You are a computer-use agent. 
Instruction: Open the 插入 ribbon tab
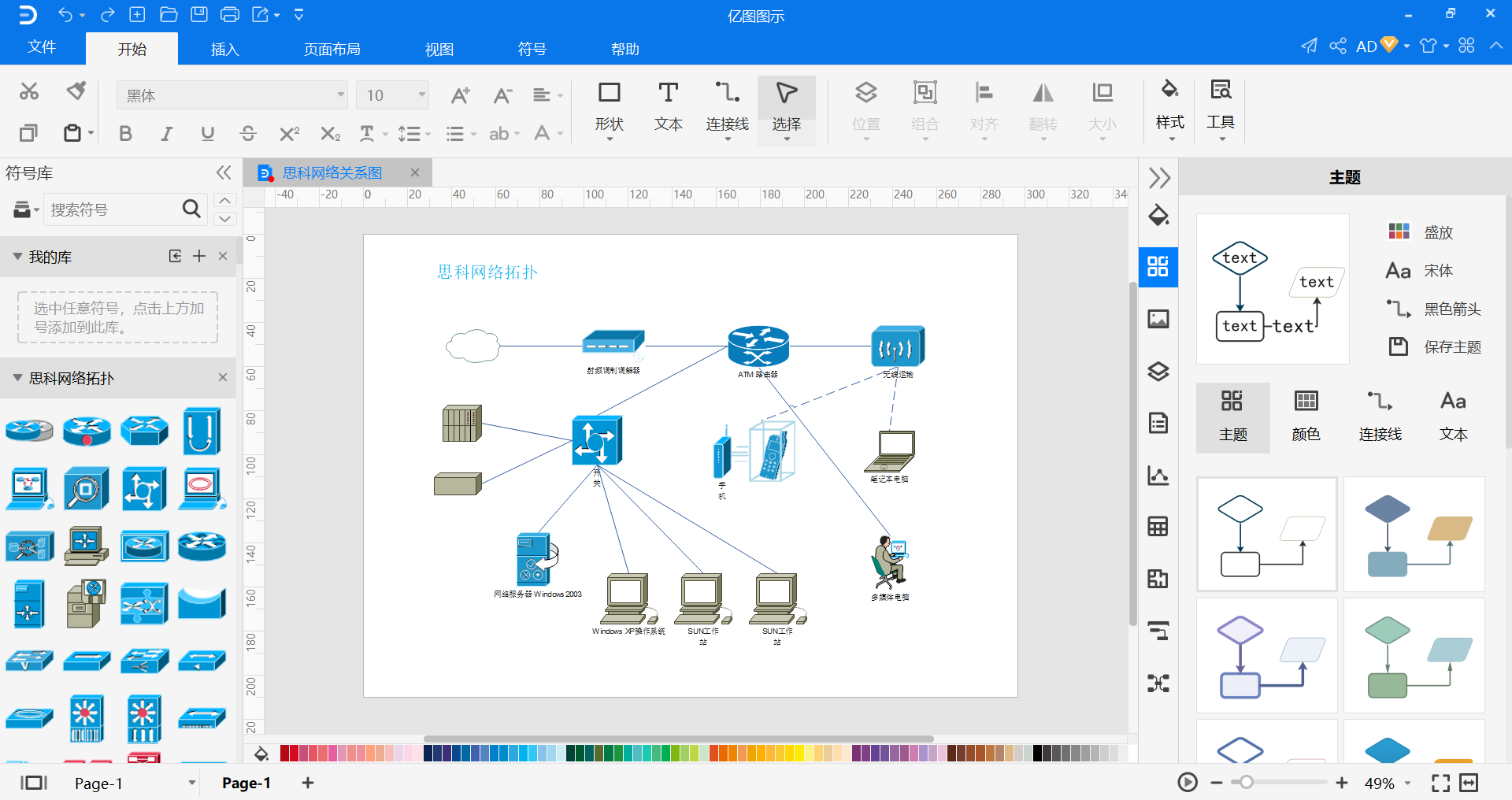coord(224,49)
